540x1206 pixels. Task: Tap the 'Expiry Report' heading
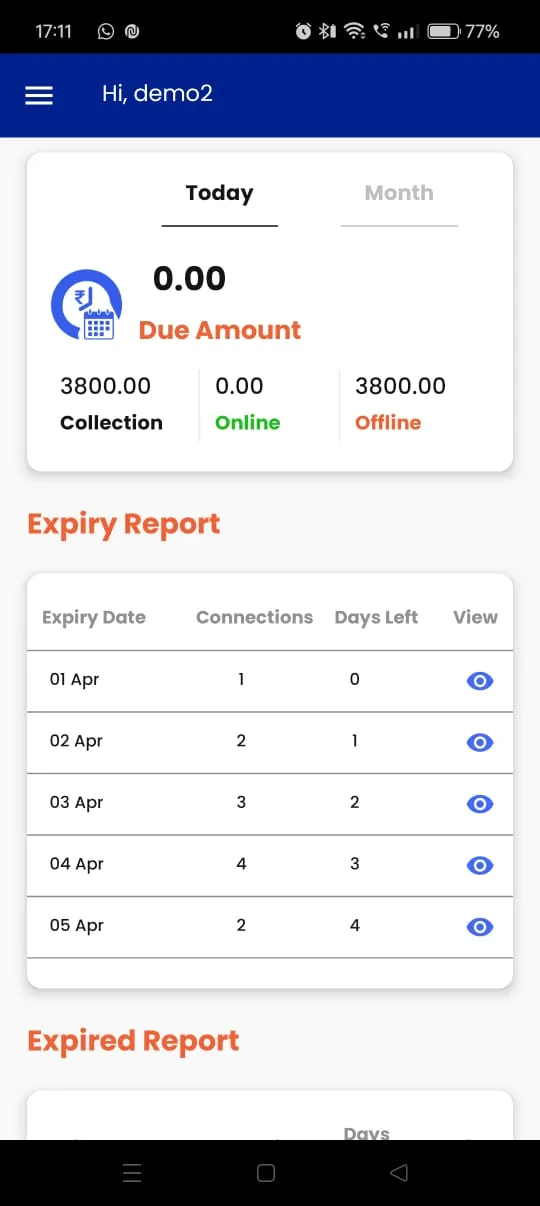pos(124,525)
